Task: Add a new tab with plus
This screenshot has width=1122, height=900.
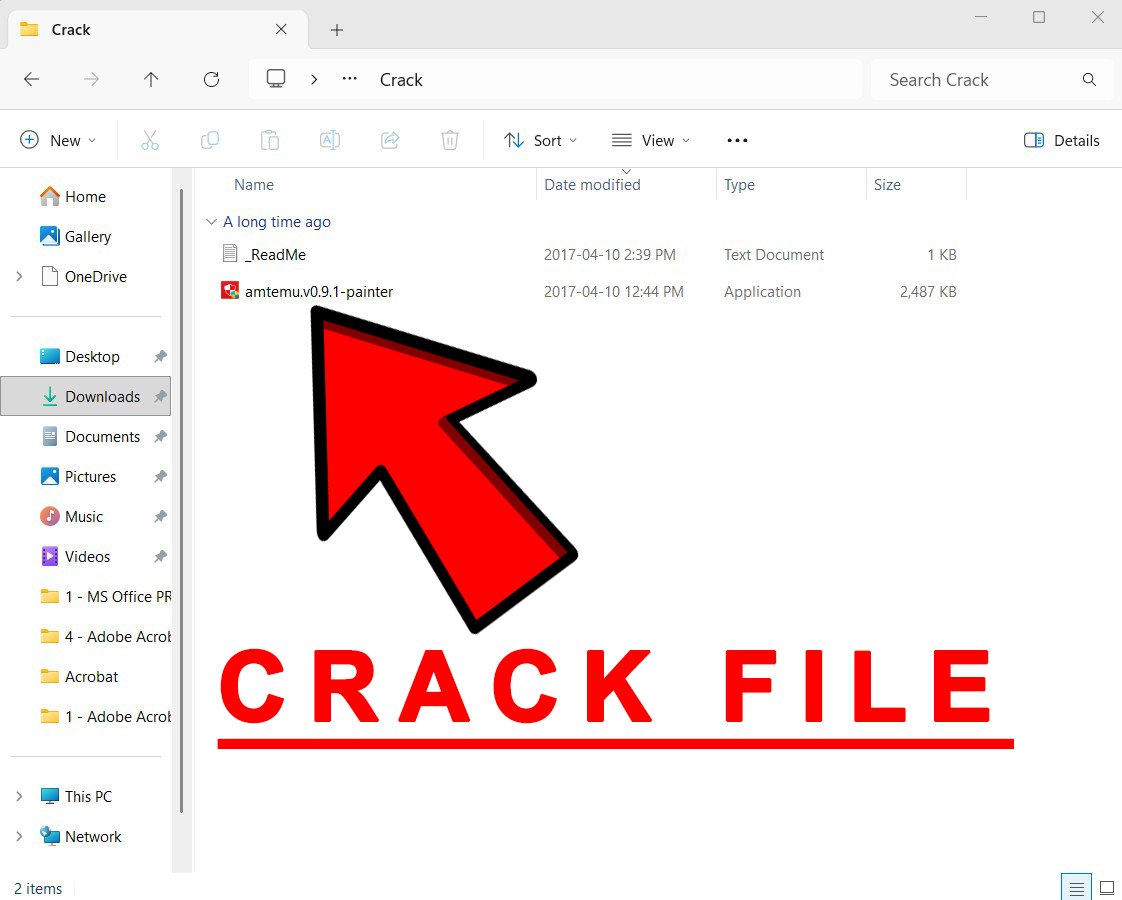Action: tap(337, 30)
